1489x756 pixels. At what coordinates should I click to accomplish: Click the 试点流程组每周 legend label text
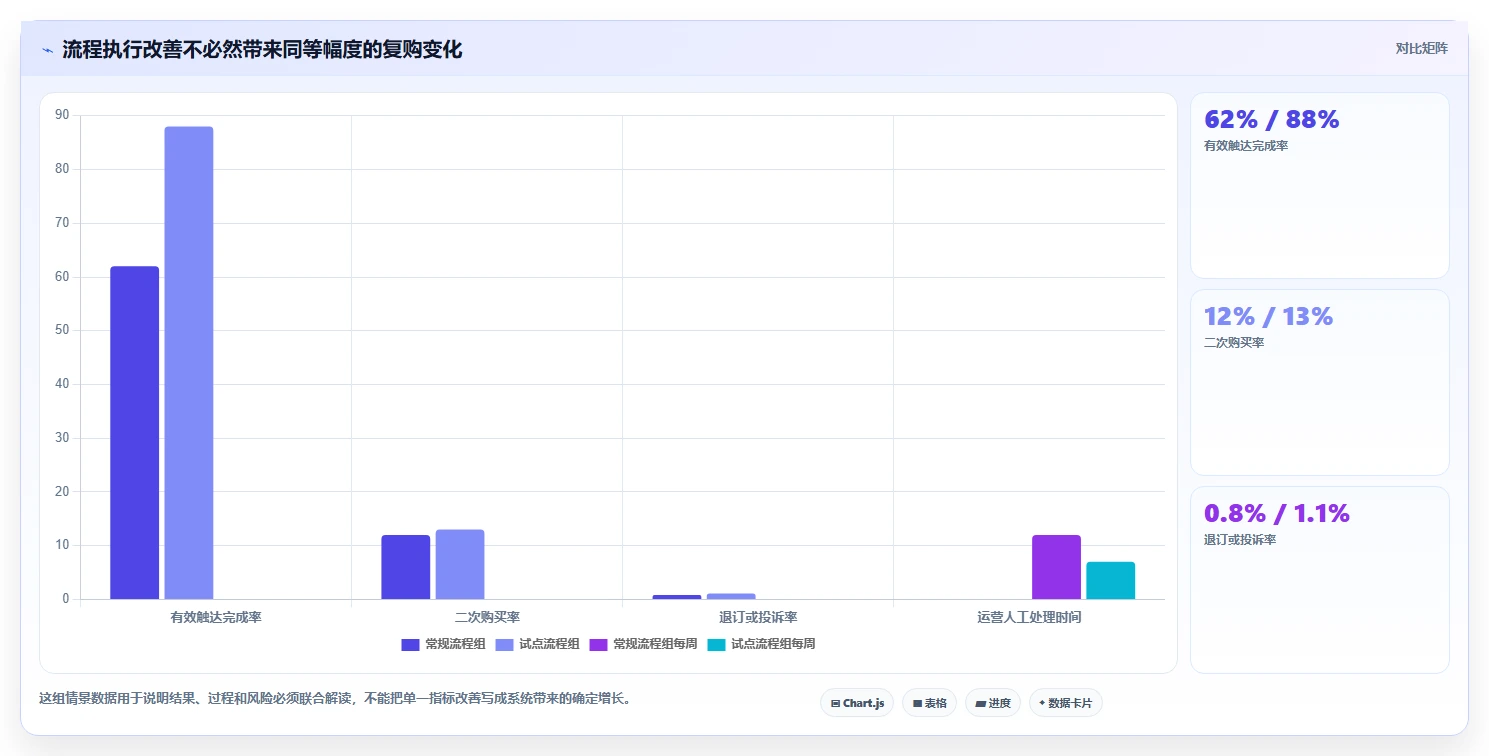773,644
